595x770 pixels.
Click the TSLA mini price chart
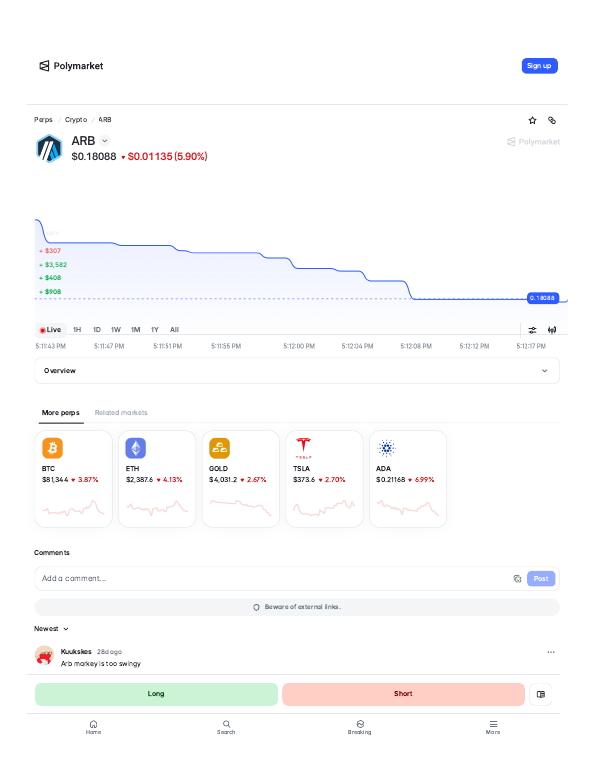pos(324,508)
